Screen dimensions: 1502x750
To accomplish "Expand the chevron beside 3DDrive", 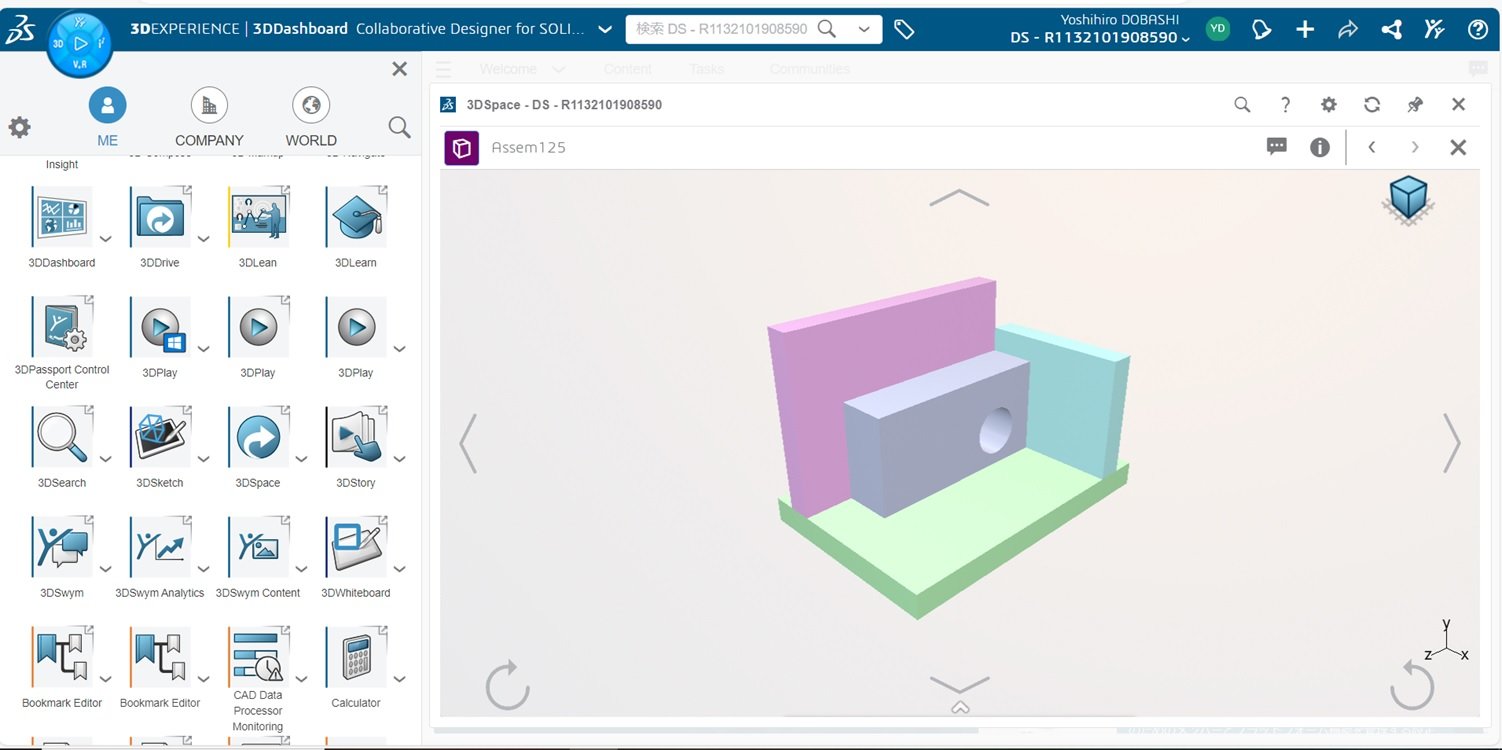I will [203, 239].
